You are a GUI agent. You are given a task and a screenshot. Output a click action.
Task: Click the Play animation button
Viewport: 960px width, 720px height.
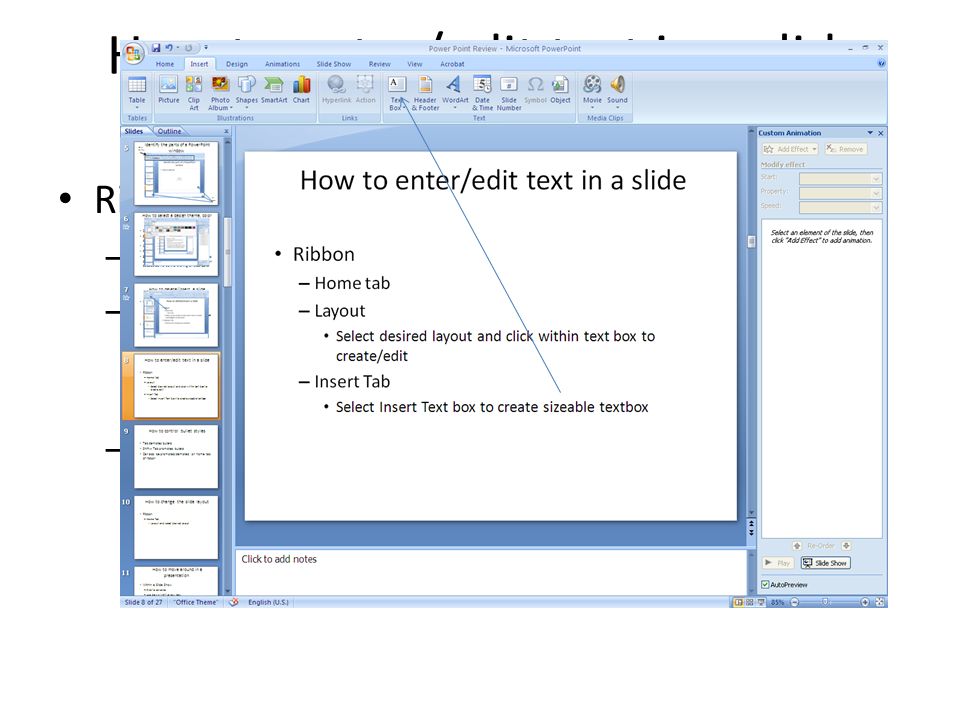click(778, 563)
